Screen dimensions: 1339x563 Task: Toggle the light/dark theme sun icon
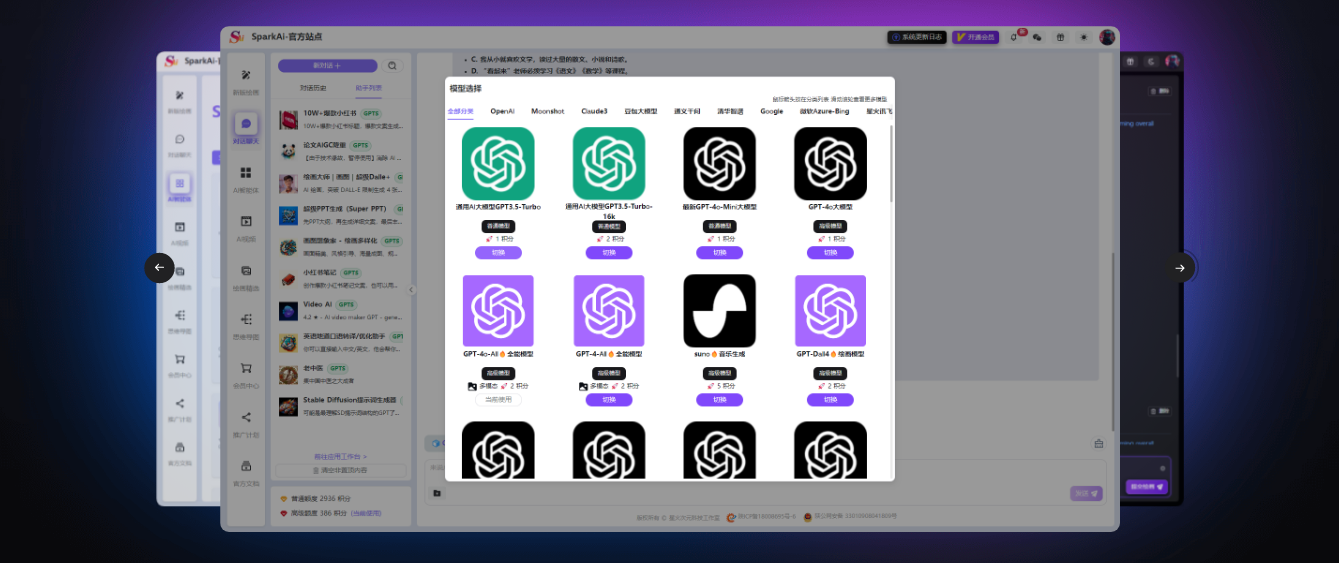pyautogui.click(x=1084, y=37)
